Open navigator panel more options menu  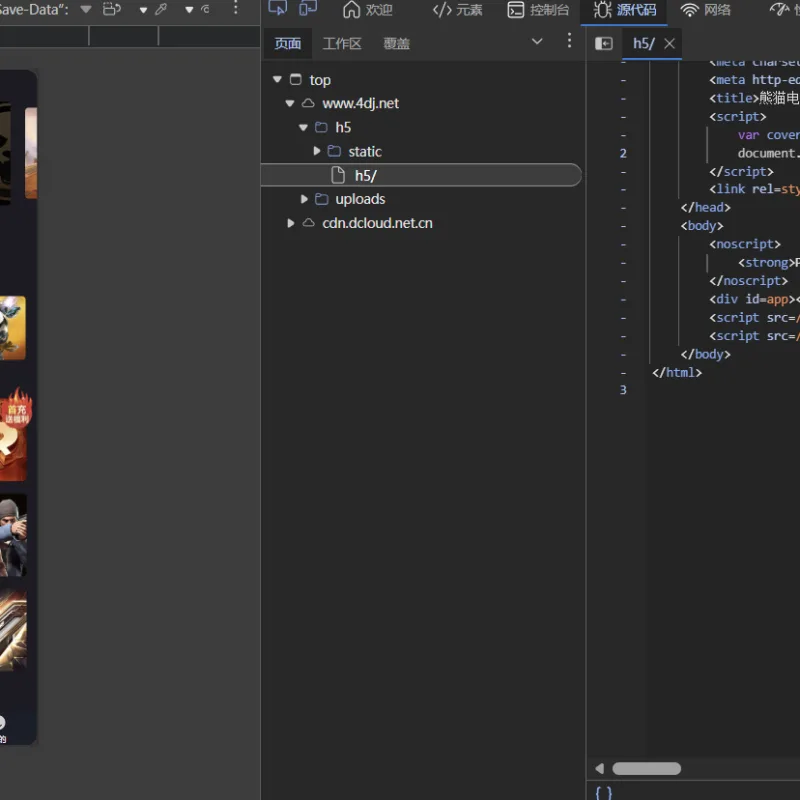pyautogui.click(x=569, y=41)
